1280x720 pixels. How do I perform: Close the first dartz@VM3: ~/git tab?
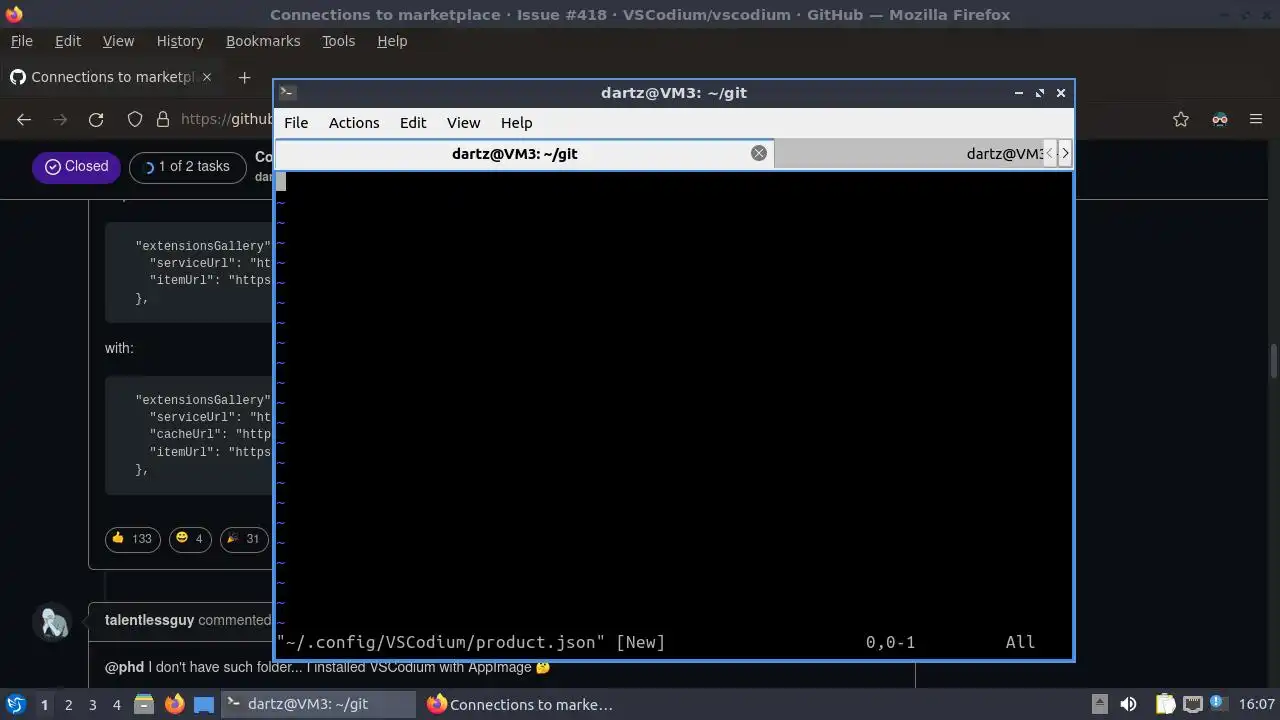pos(759,153)
